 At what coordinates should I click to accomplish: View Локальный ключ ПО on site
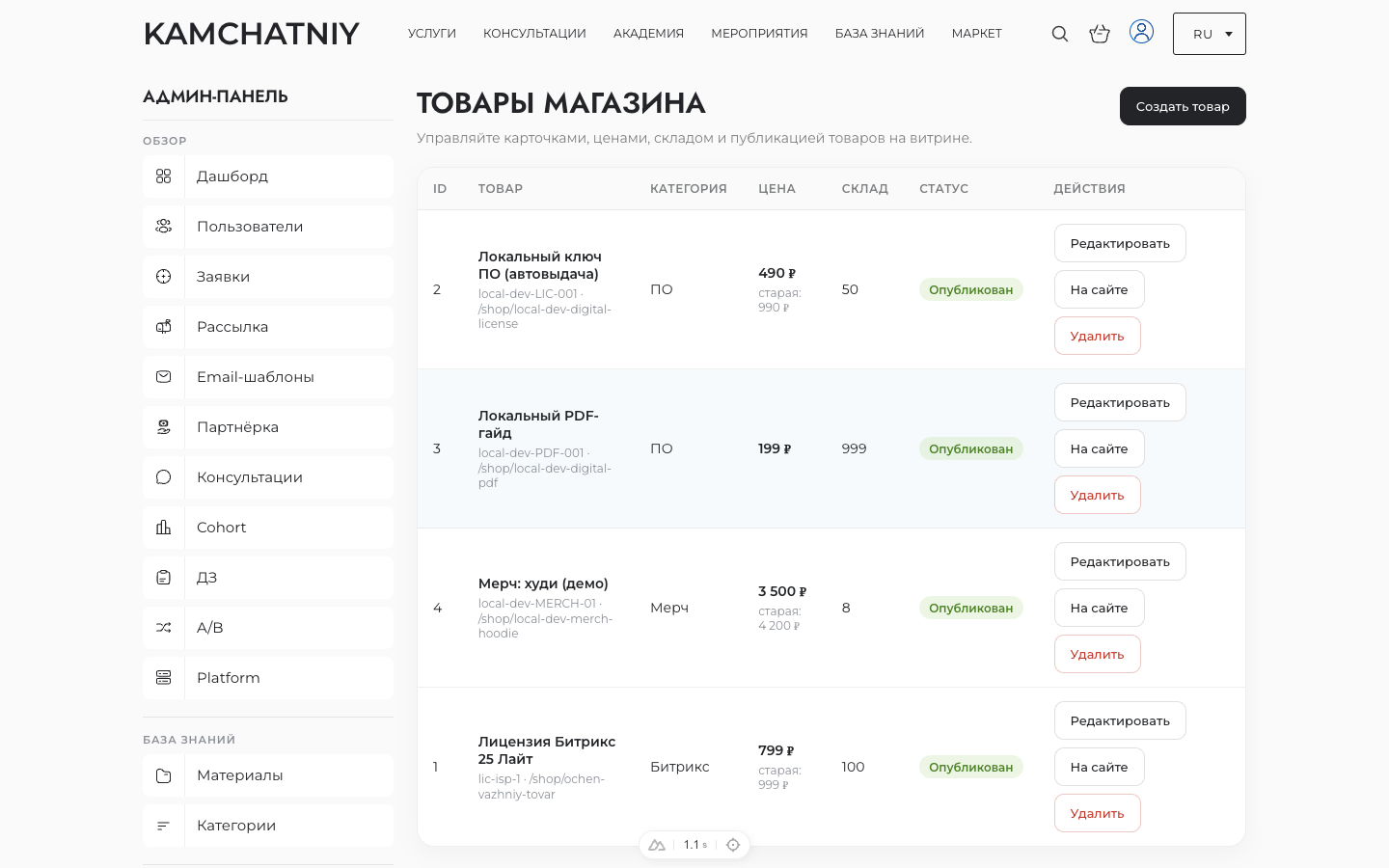(x=1099, y=289)
